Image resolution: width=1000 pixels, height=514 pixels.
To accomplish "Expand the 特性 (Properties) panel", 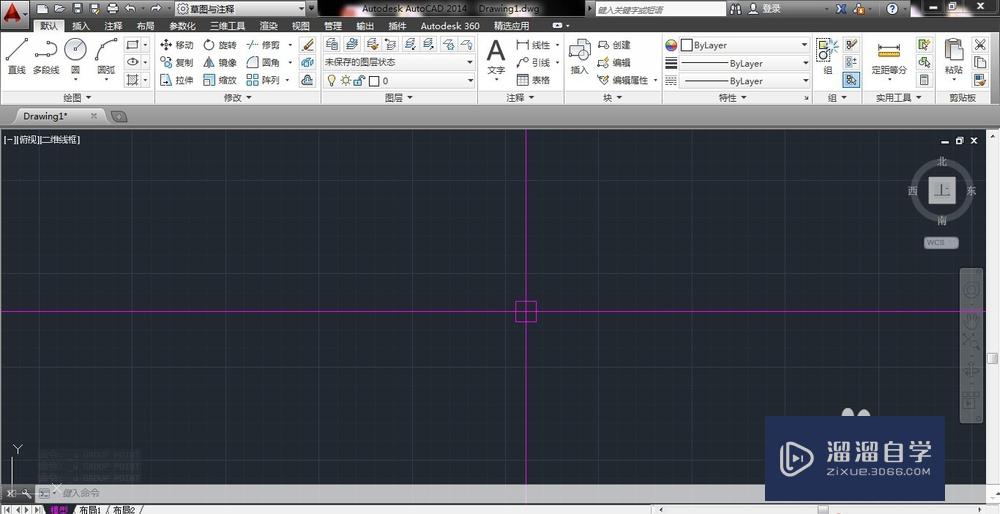I will point(732,98).
